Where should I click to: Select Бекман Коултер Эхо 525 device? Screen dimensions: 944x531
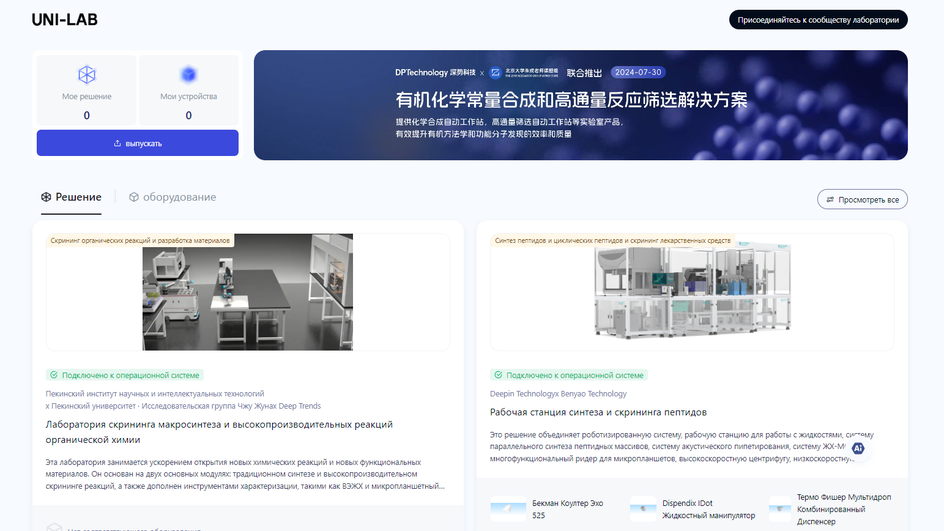[547, 509]
